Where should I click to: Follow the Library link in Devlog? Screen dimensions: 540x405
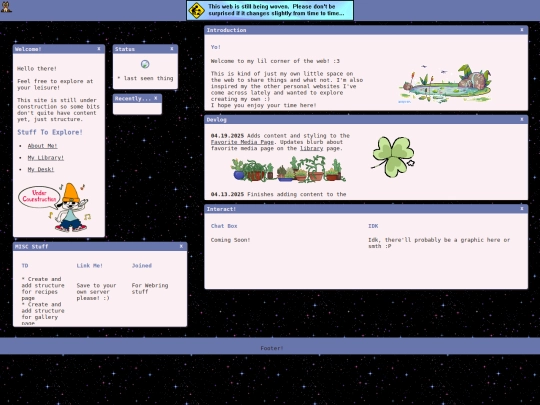click(311, 148)
